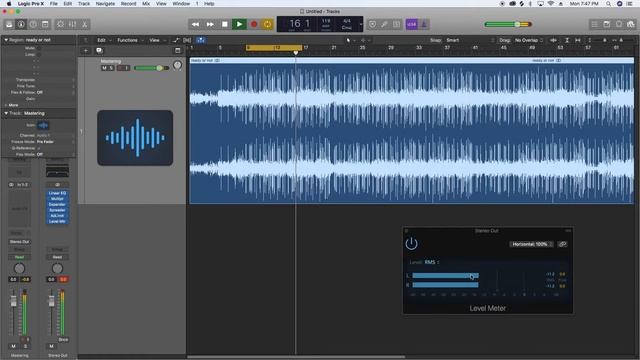Stop playback with the Stop button
This screenshot has height=360, width=640.
click(224, 24)
